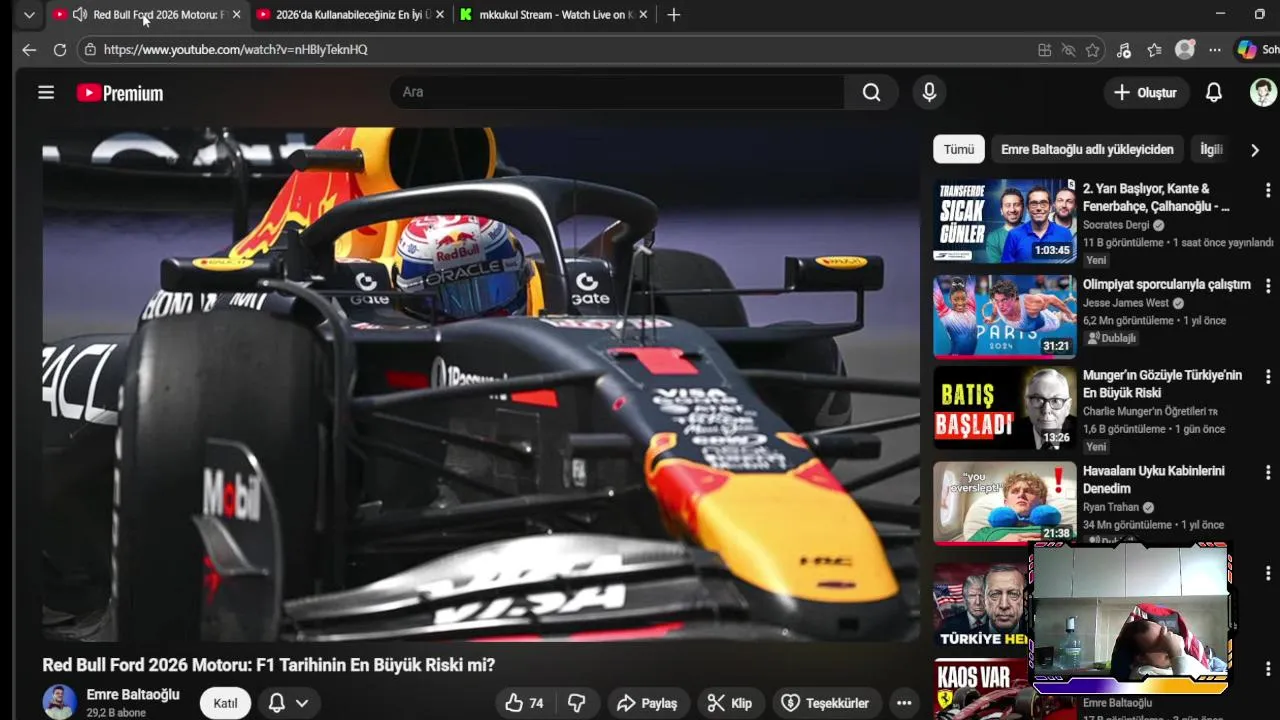
Task: Open split screen icon in address bar
Action: click(1044, 50)
